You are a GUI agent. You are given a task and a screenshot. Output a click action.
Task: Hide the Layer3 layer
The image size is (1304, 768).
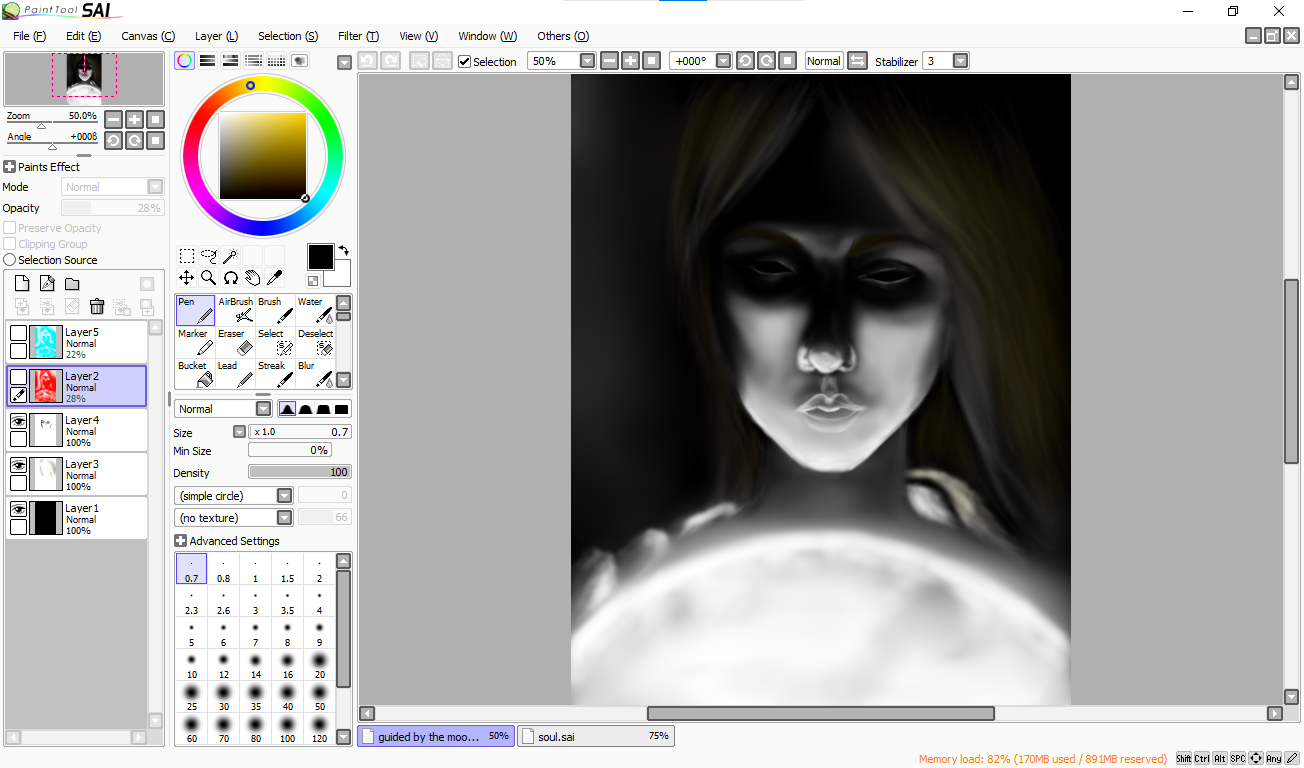[x=18, y=465]
